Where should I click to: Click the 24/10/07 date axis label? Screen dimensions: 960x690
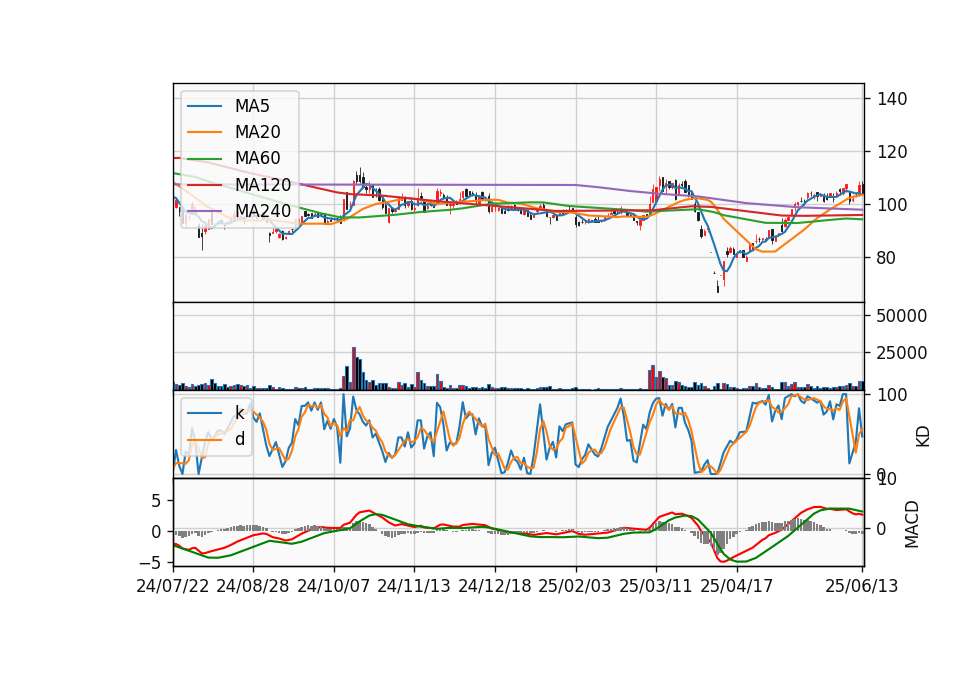tap(334, 586)
